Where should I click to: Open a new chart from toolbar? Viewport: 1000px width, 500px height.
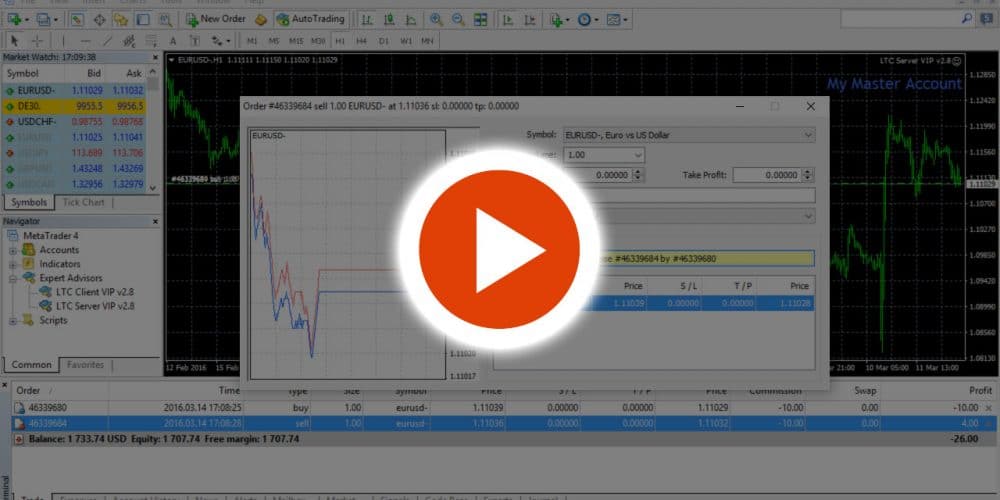[15, 20]
